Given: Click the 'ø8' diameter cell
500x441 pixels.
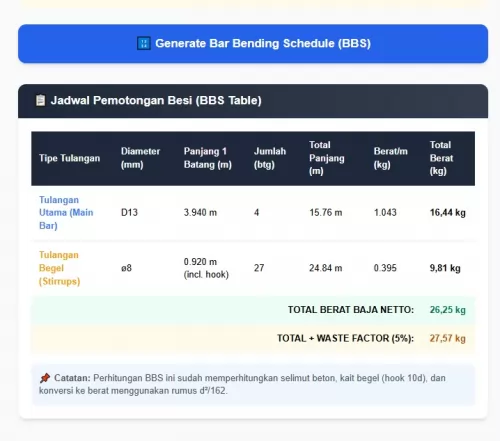Looking at the screenshot, I should (126, 268).
